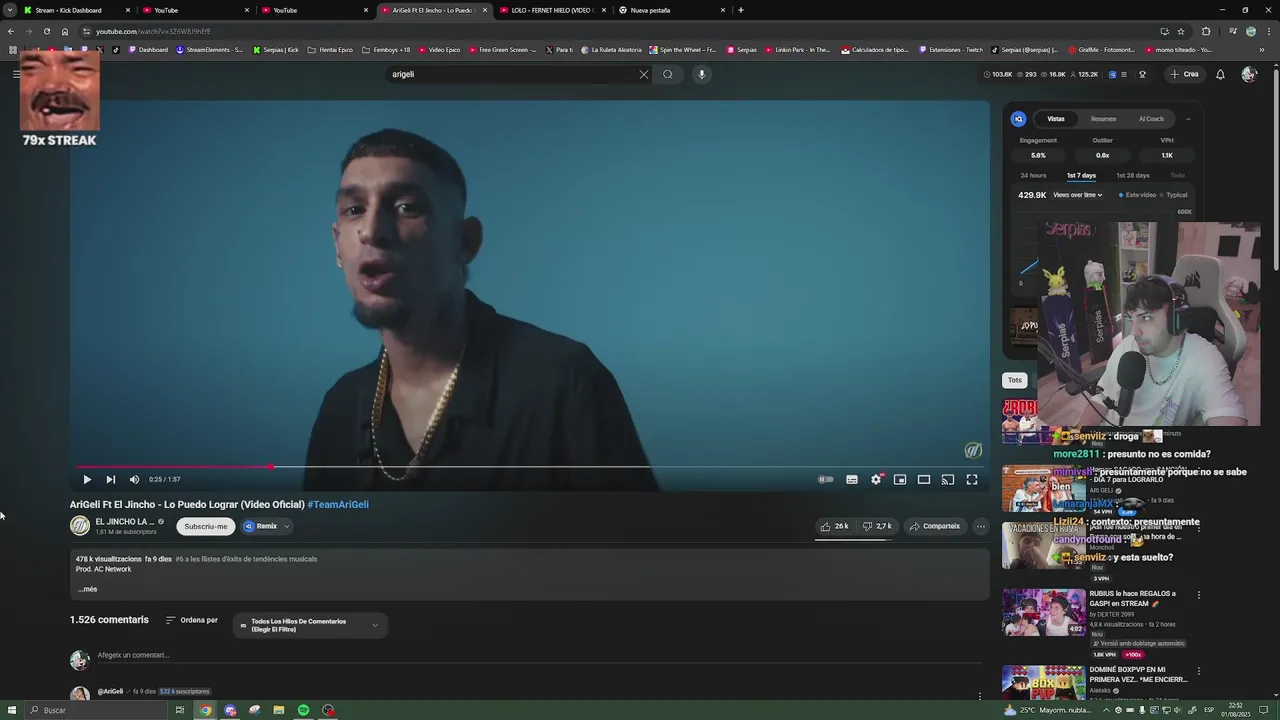This screenshot has height=720, width=1280.
Task: Mute the video volume speaker icon
Action: click(x=135, y=479)
